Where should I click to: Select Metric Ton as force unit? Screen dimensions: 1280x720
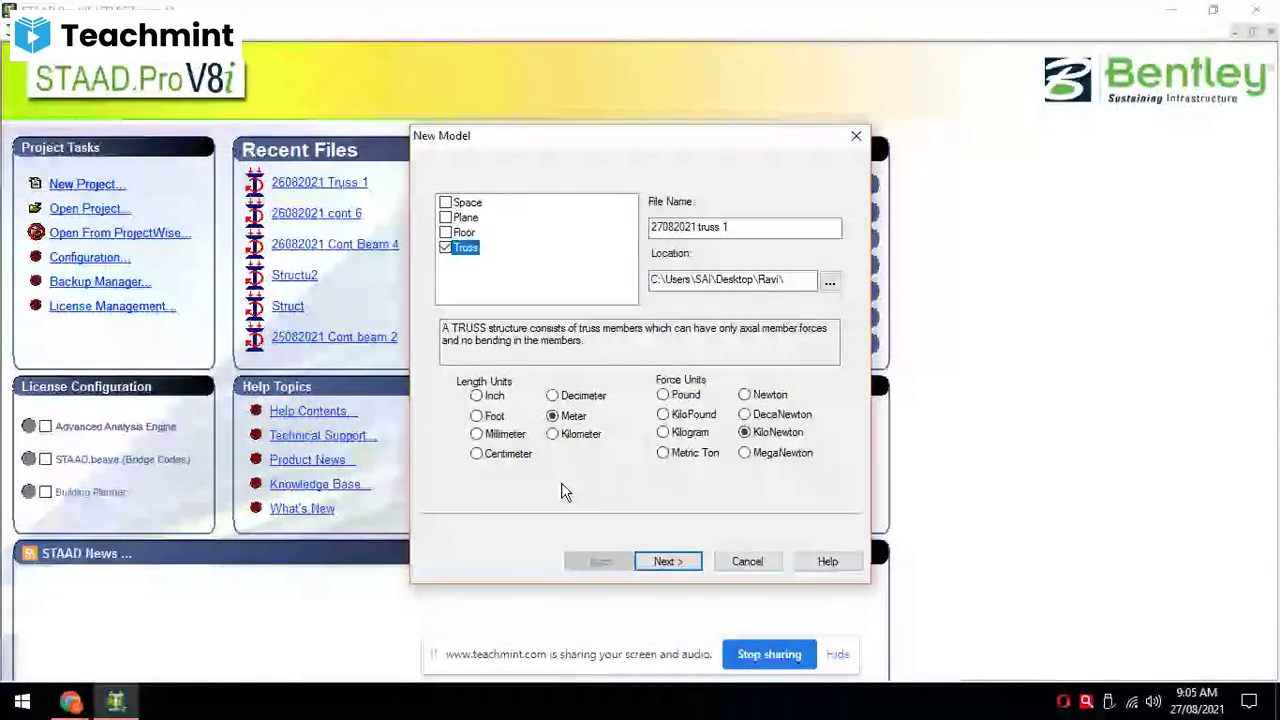[663, 453]
